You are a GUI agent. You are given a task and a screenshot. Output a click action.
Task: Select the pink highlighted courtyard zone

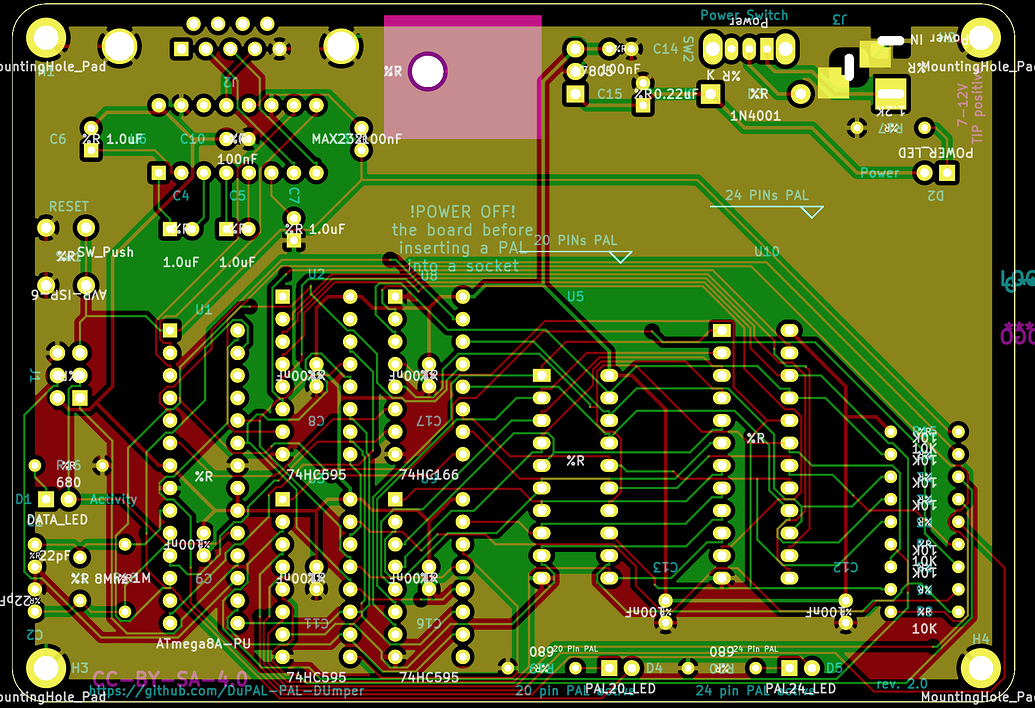(460, 70)
